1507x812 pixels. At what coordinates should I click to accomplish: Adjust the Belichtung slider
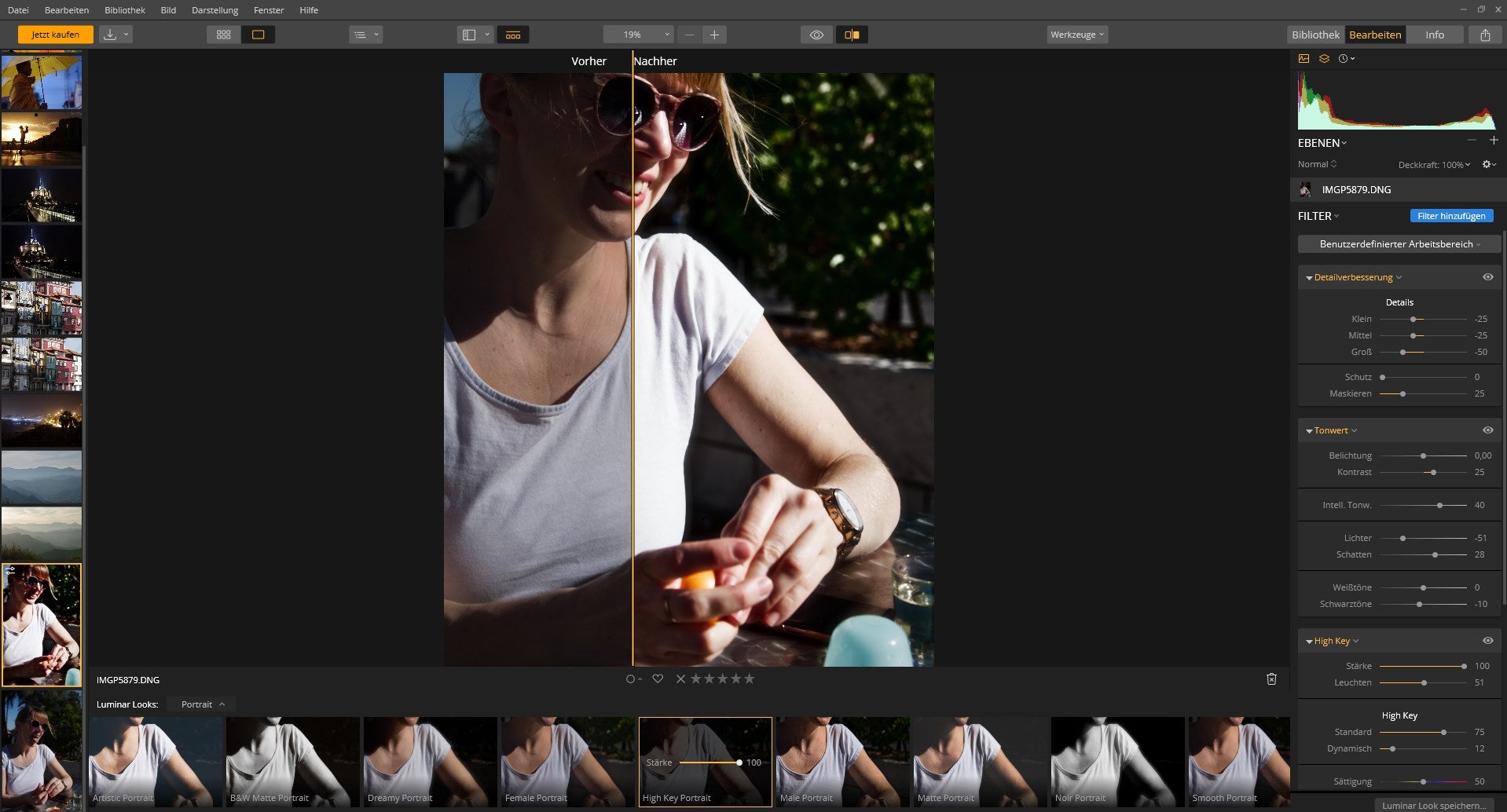pyautogui.click(x=1423, y=455)
